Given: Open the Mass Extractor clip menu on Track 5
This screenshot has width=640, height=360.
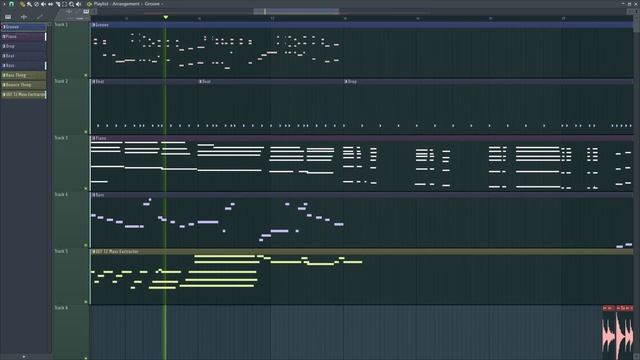Looking at the screenshot, I should 93,252.
